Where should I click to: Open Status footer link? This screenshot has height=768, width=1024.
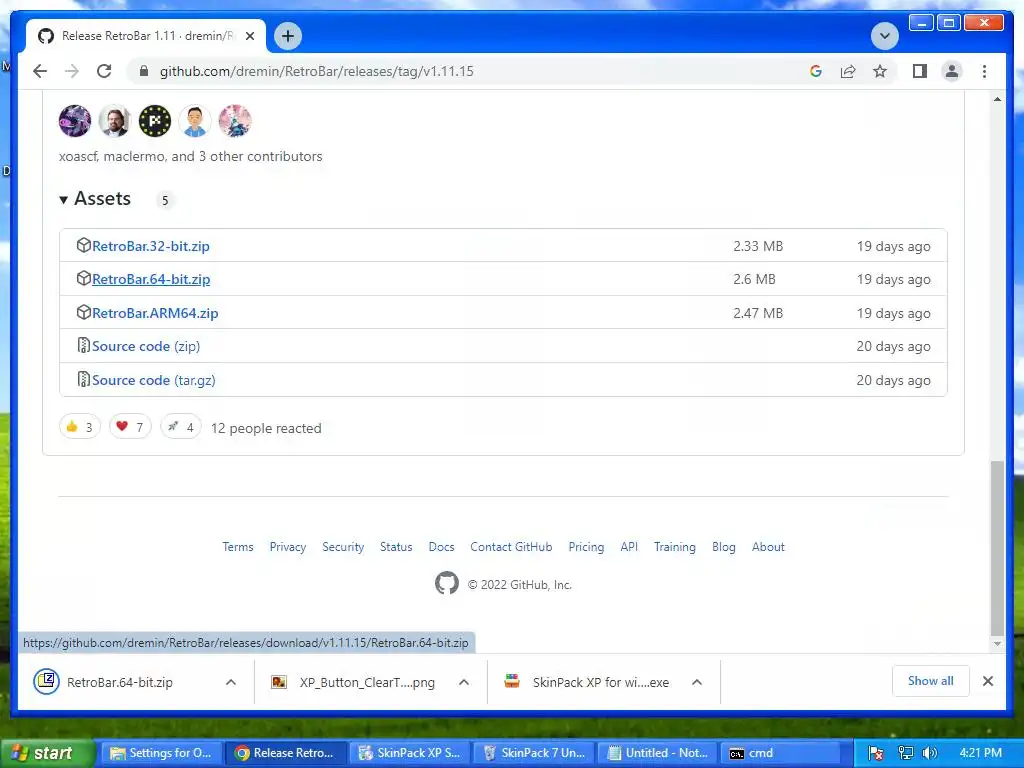[396, 547]
